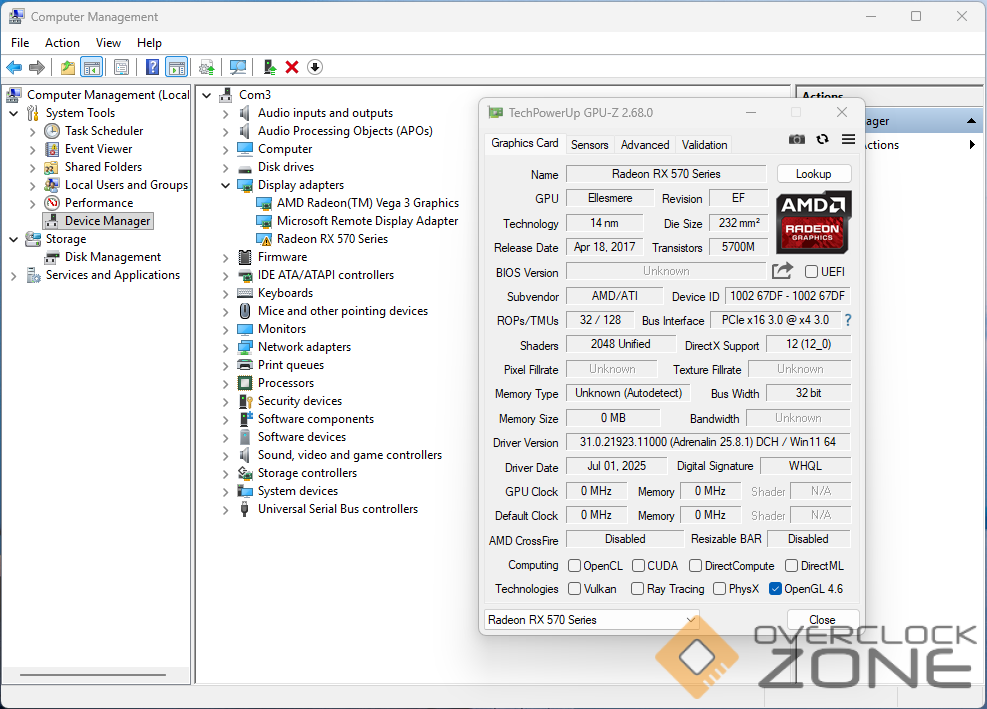Image resolution: width=987 pixels, height=709 pixels.
Task: Click the blue help question mark toolbar icon
Action: click(x=153, y=67)
